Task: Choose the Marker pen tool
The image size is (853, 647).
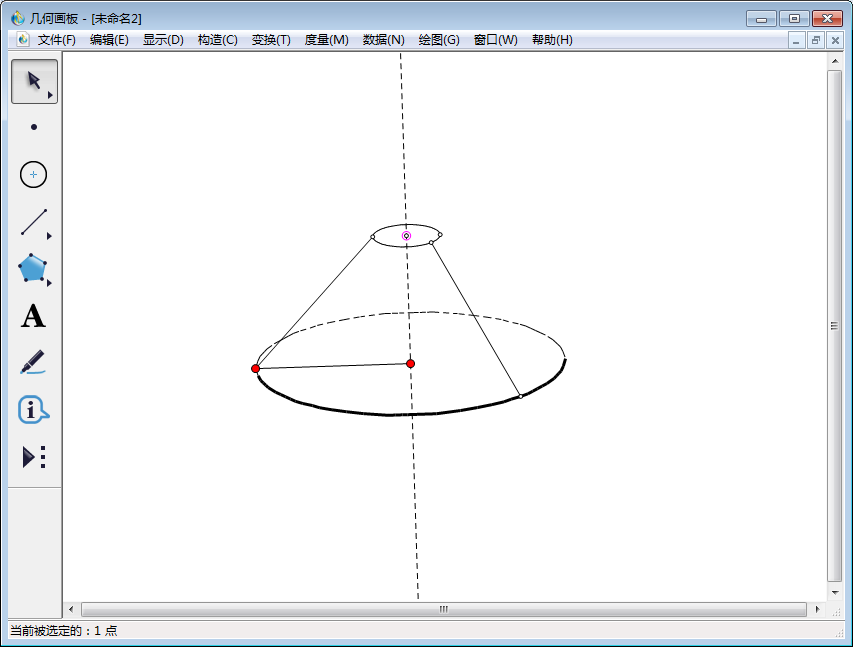Action: click(x=33, y=362)
